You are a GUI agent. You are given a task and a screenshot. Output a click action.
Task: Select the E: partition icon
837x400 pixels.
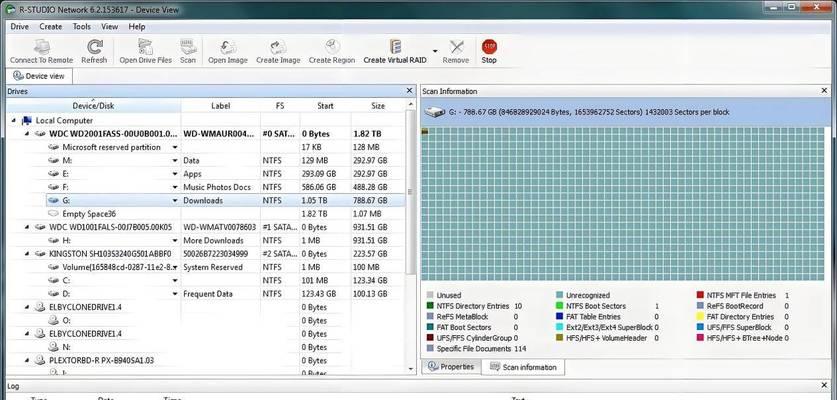(53, 174)
